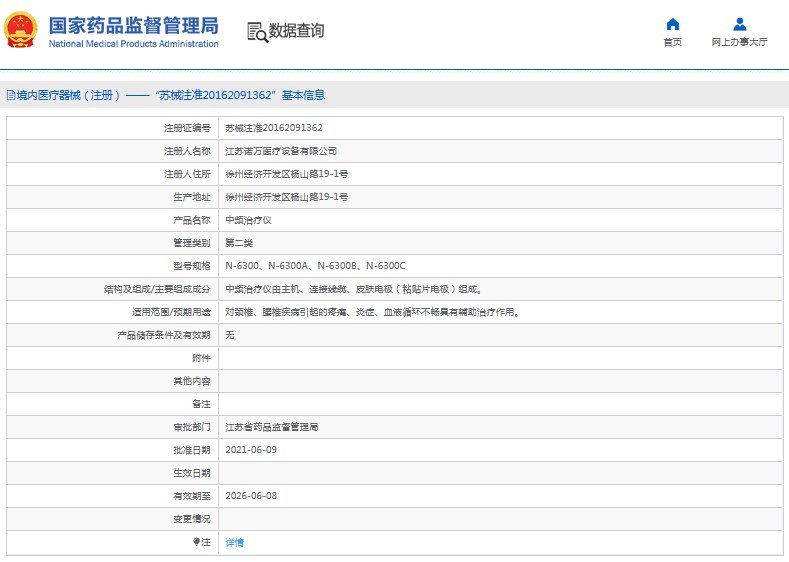
Task: Click the 其他内容 row label
Action: click(x=192, y=381)
